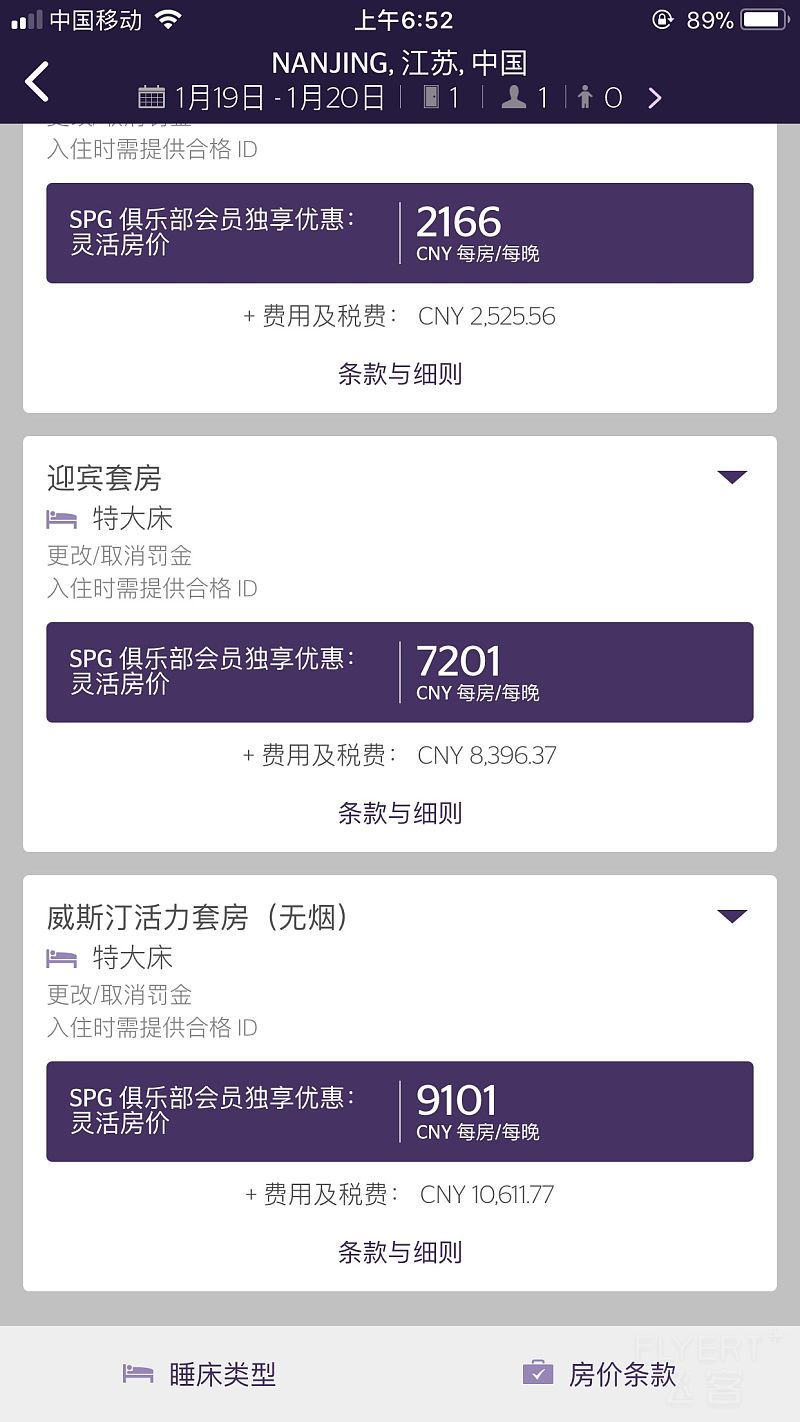The image size is (800, 1422).
Task: Select the 9101 CNY flexible rate
Action: pyautogui.click(x=400, y=1111)
